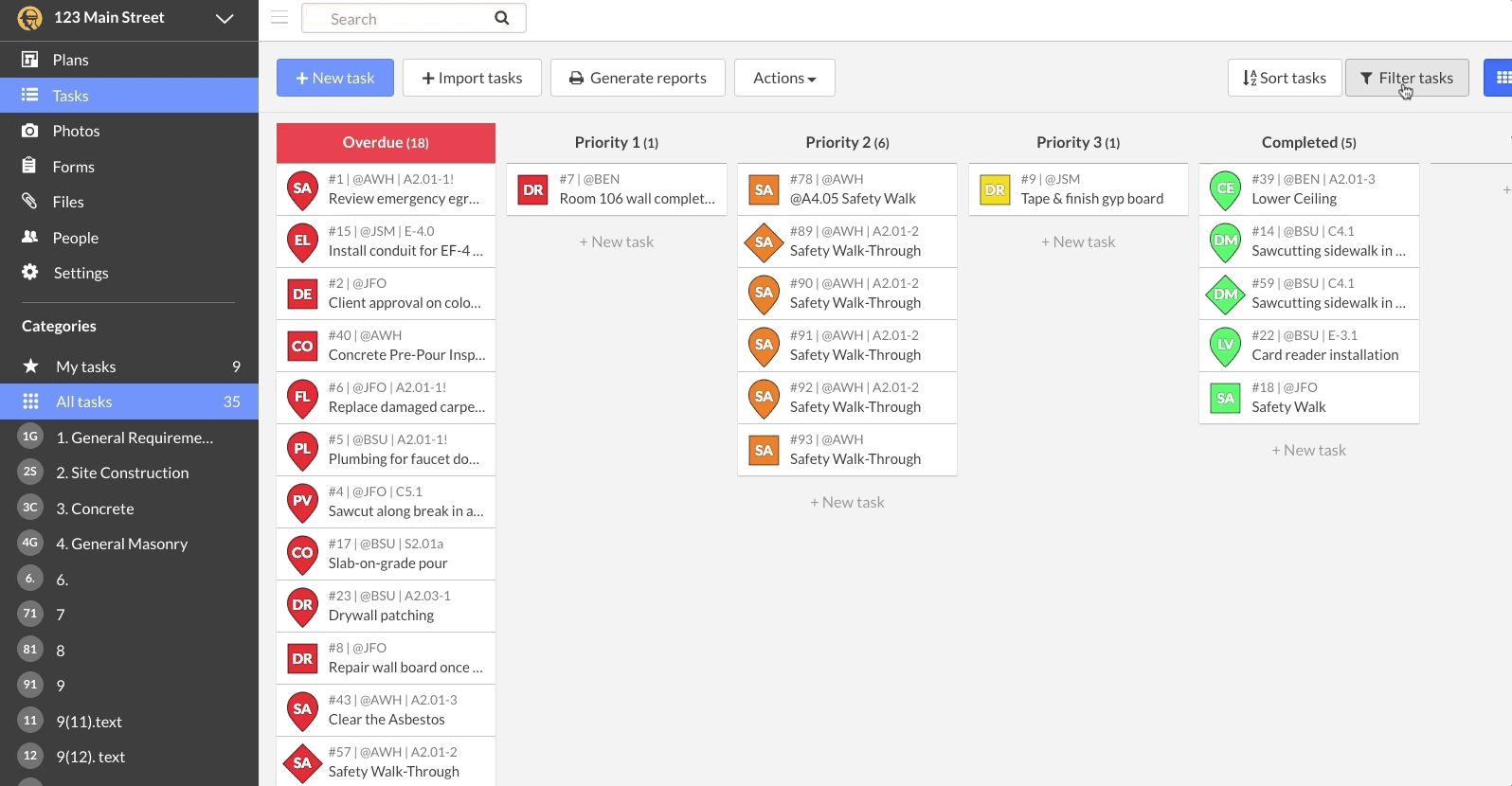Click into the Search input field

click(403, 18)
